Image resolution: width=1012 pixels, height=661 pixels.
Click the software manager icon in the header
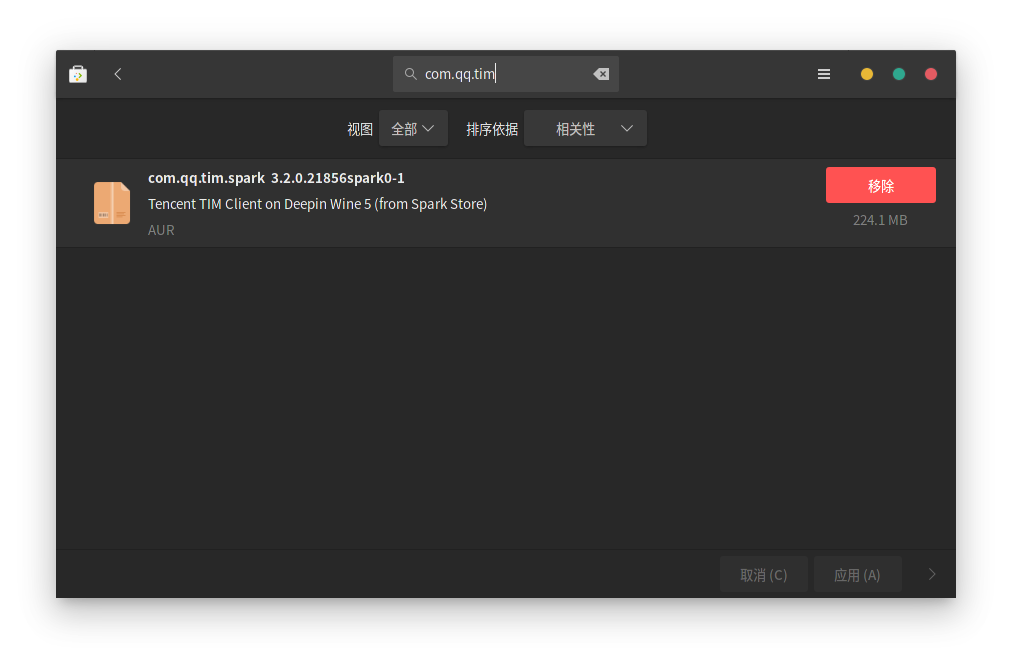click(x=78, y=74)
